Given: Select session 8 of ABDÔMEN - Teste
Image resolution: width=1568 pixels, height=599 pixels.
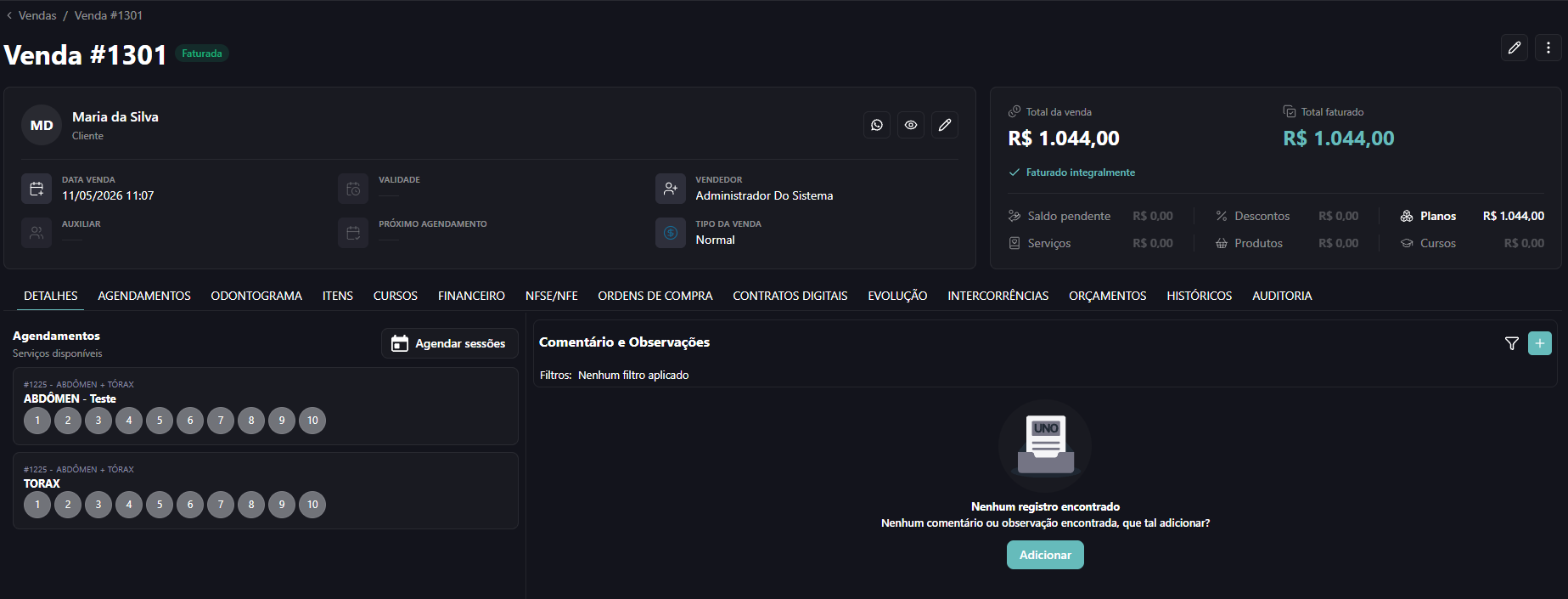Looking at the screenshot, I should pos(251,421).
